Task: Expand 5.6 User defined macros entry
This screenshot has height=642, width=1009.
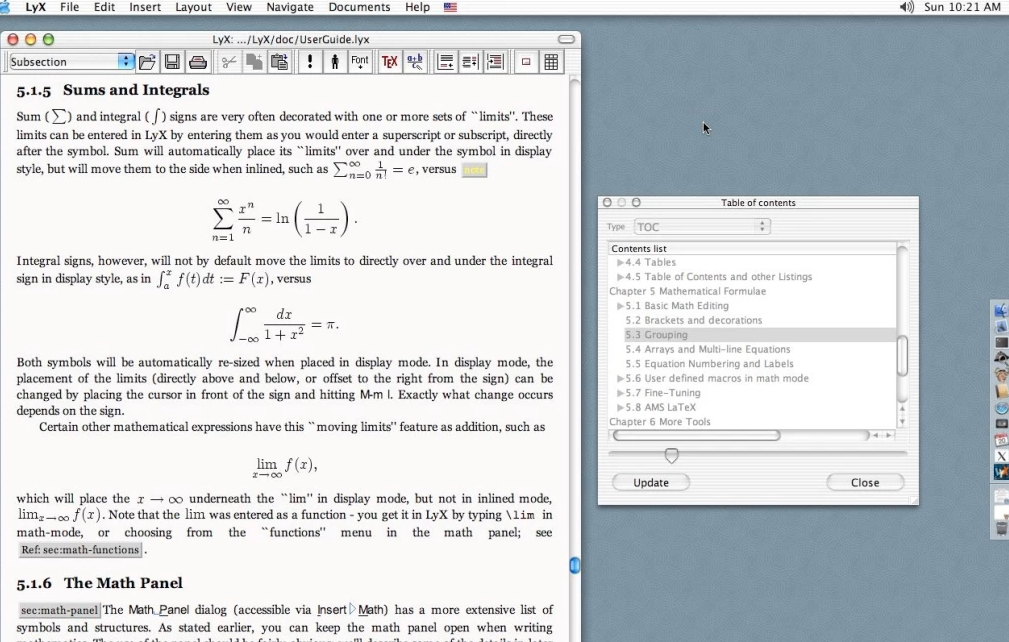Action: 620,378
